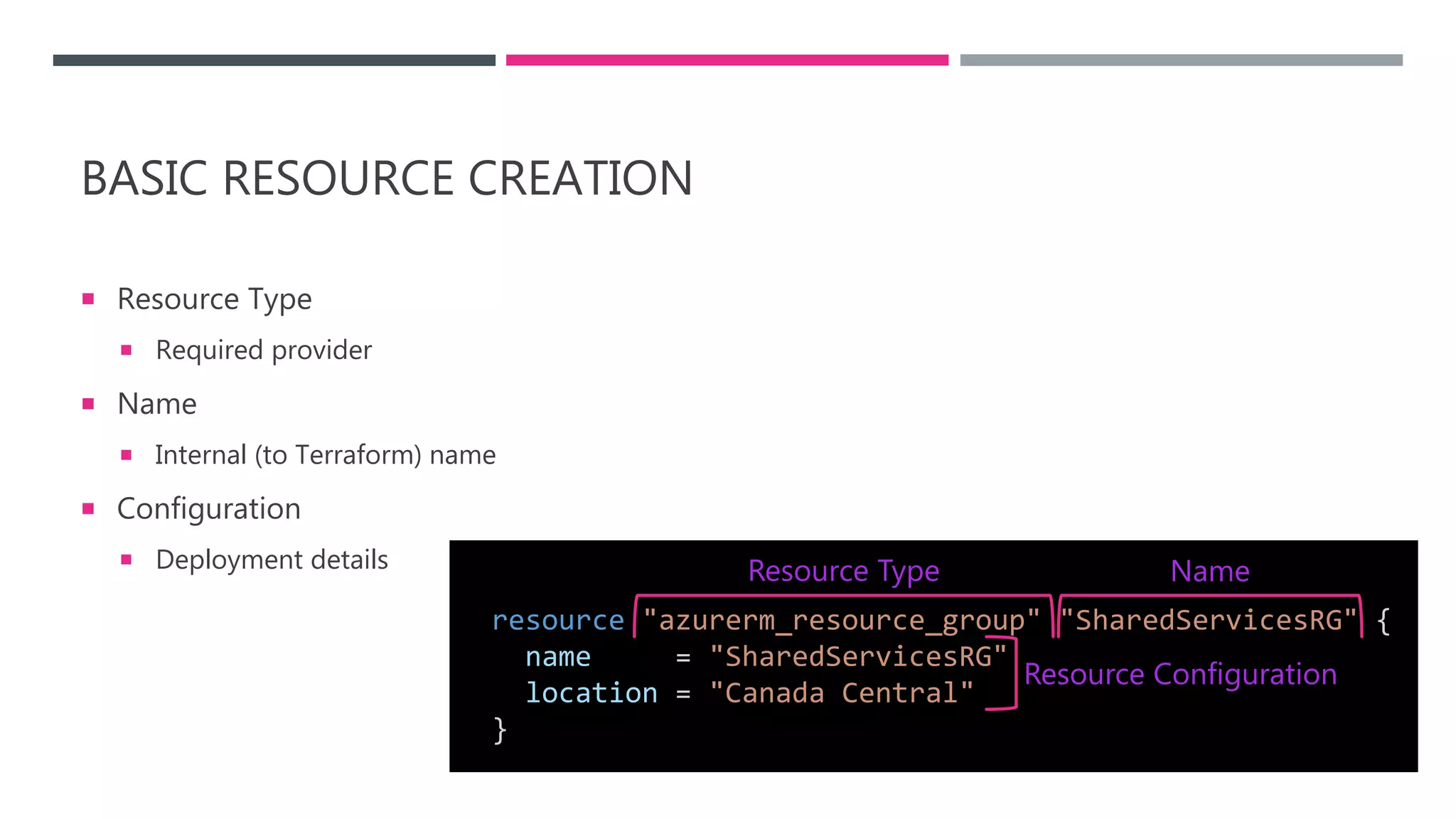Click the 'location' attribute in code

(x=591, y=693)
